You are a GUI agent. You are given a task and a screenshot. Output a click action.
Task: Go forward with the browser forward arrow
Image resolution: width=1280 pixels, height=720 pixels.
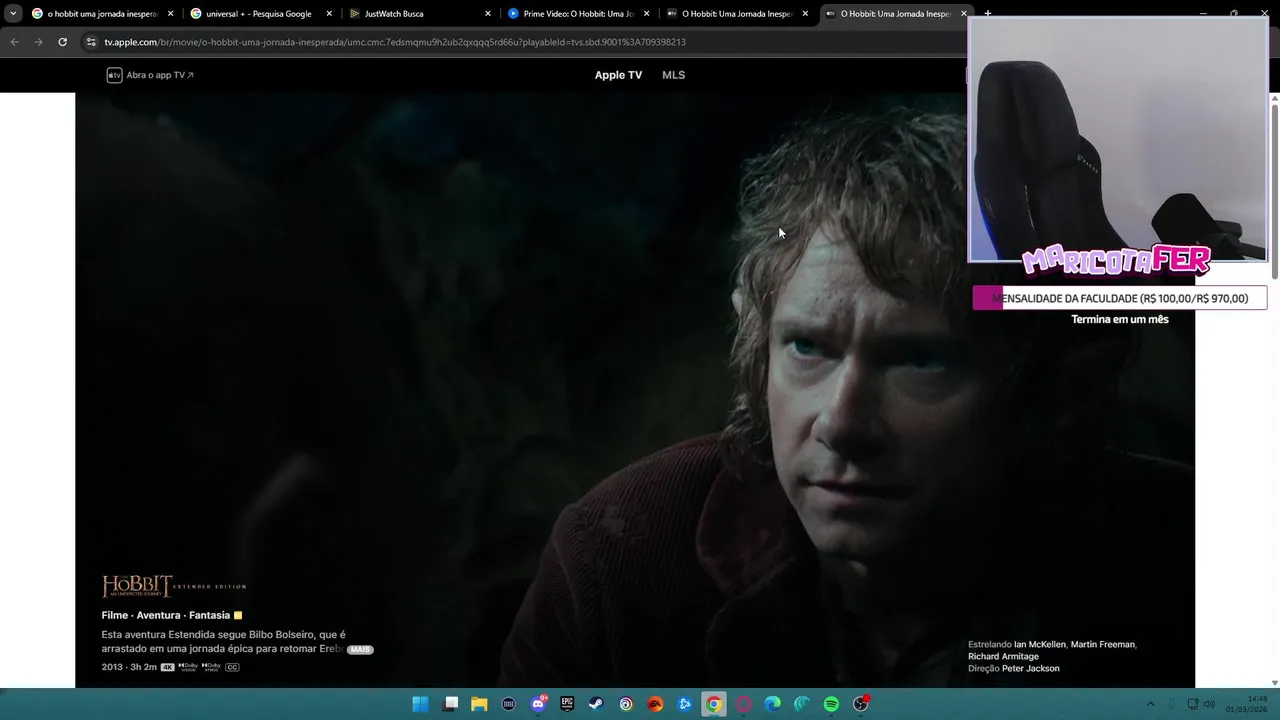click(x=38, y=42)
